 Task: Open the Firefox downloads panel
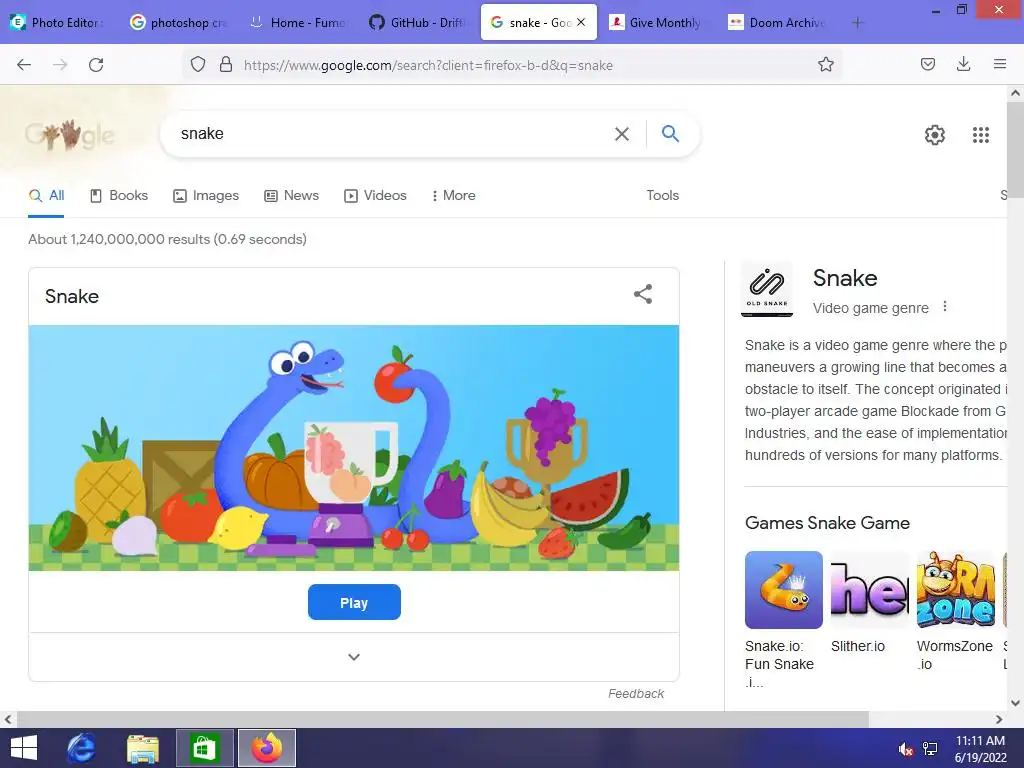tap(963, 64)
